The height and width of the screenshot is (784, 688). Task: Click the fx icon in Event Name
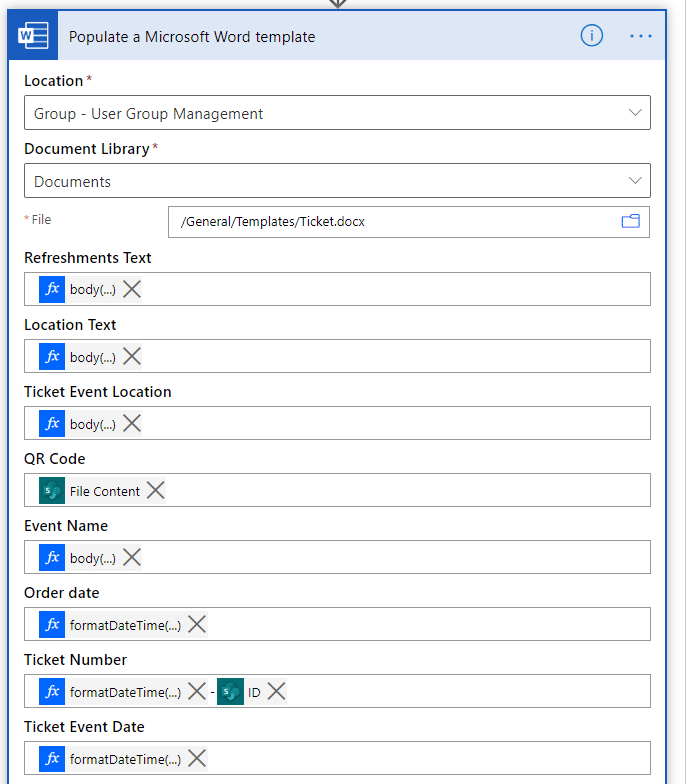52,558
